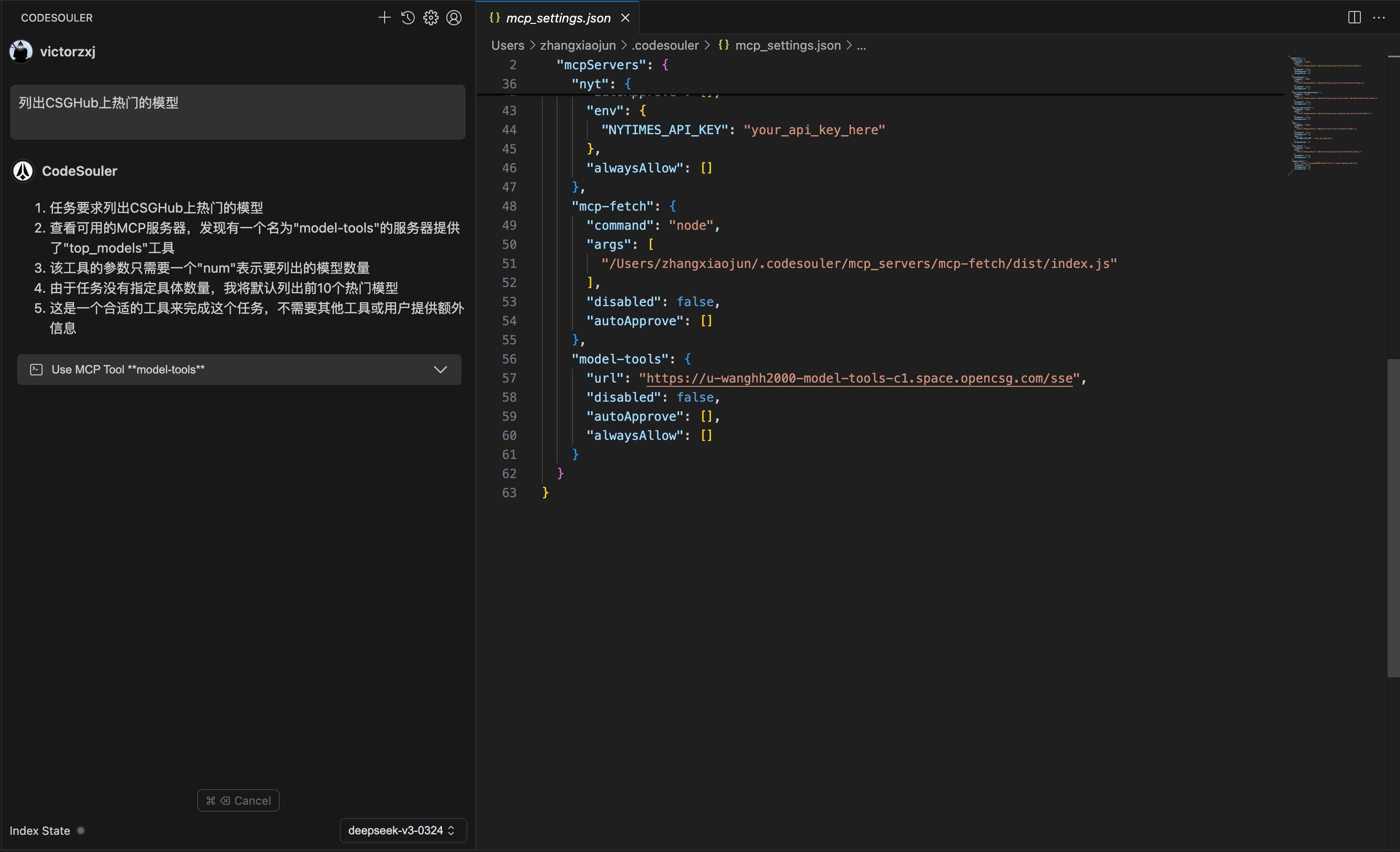Click the split editor icon
This screenshot has width=1400, height=852.
[x=1354, y=18]
